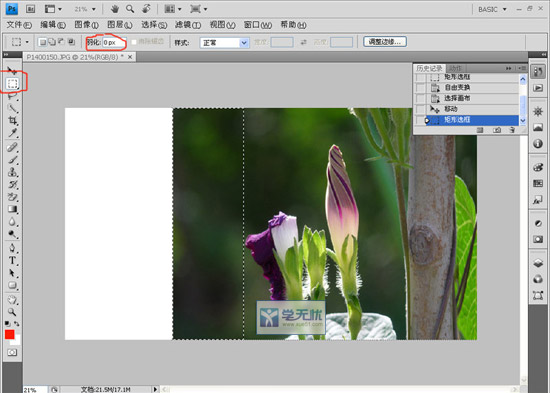
Task: Set history brush source beside 选择画布
Action: 420,98
